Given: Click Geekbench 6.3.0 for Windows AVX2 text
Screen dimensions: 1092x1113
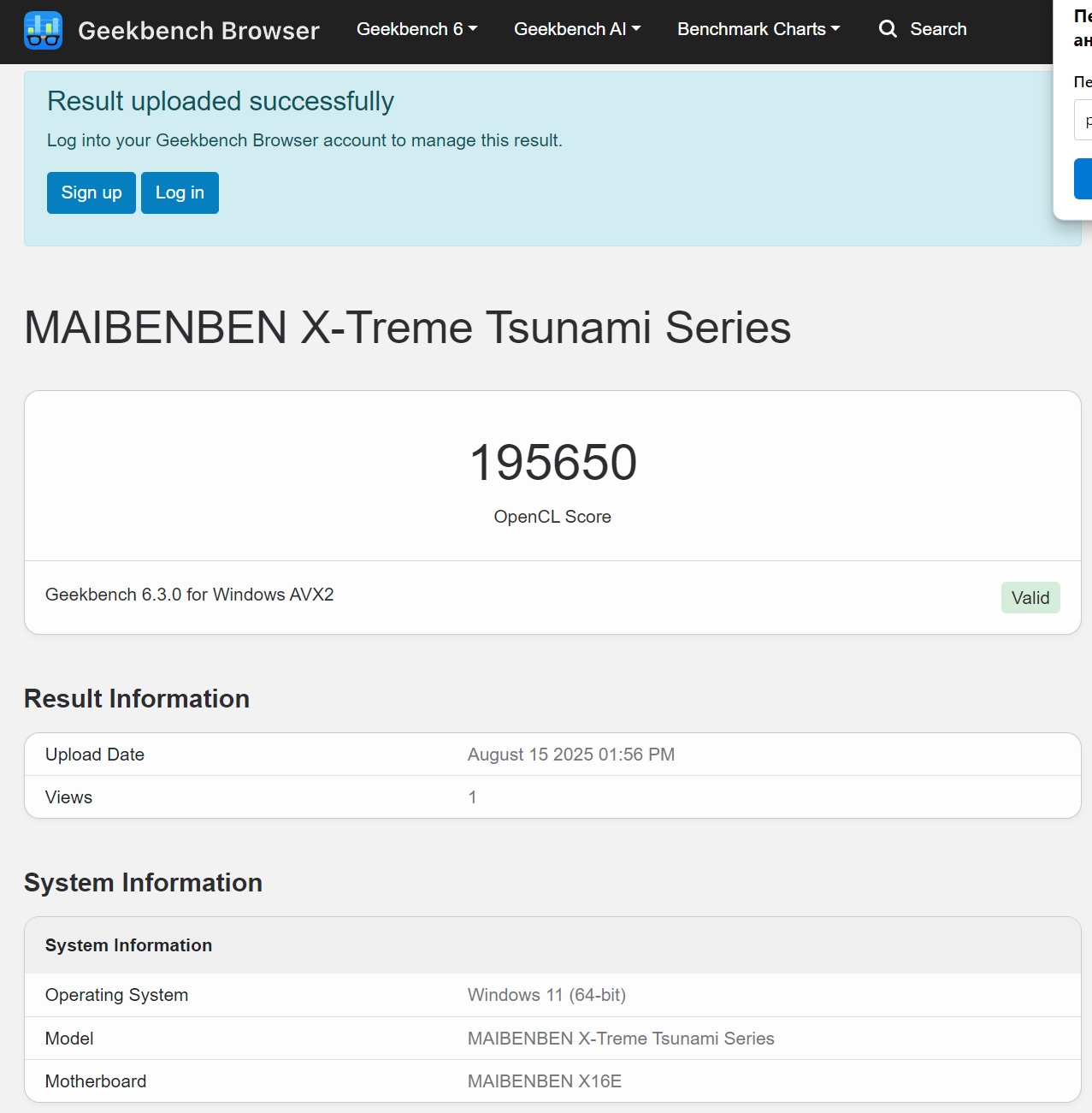Looking at the screenshot, I should [x=190, y=595].
